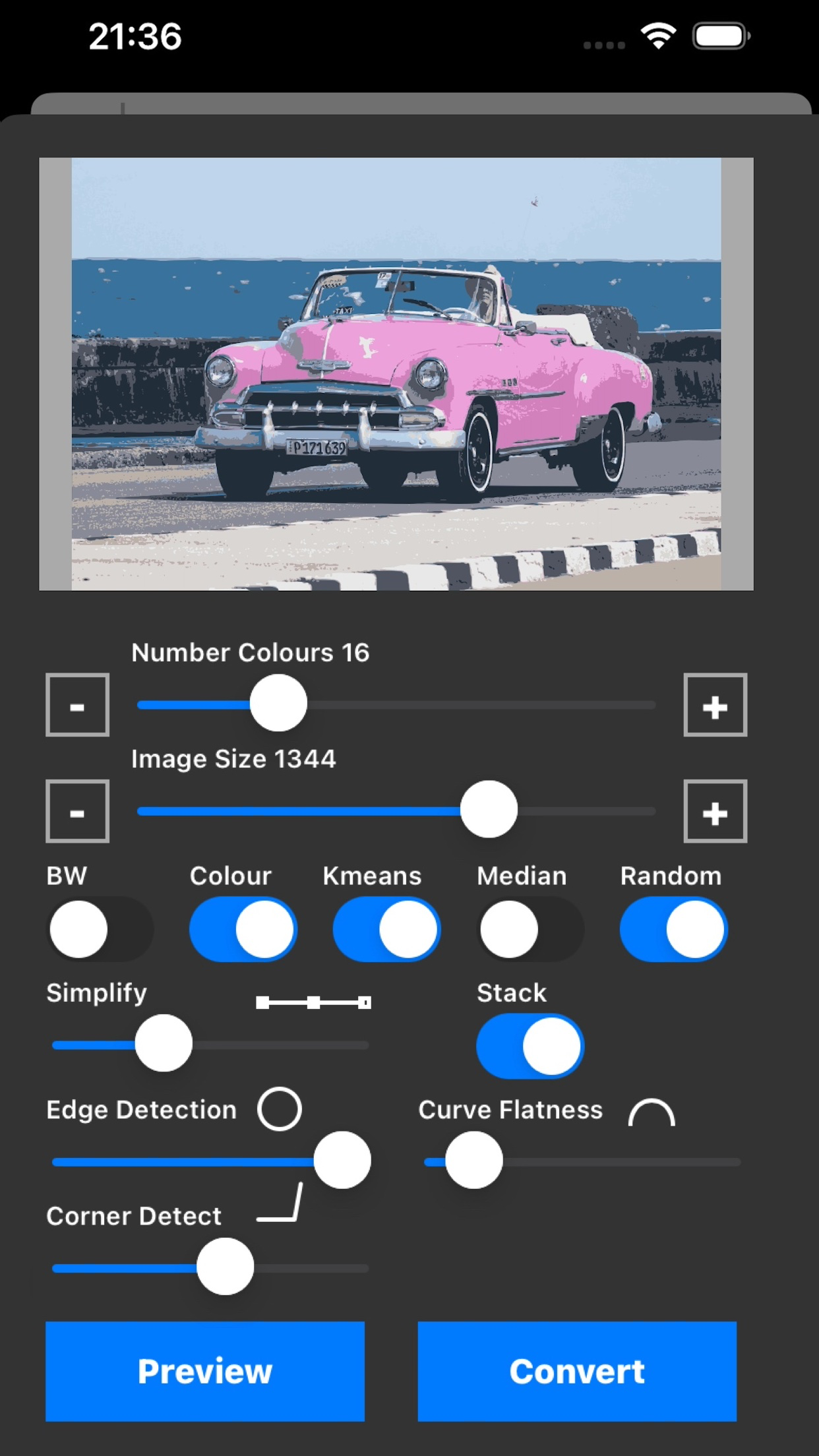Enable the BW toggle
This screenshot has width=819, height=1456.
pyautogui.click(x=100, y=929)
